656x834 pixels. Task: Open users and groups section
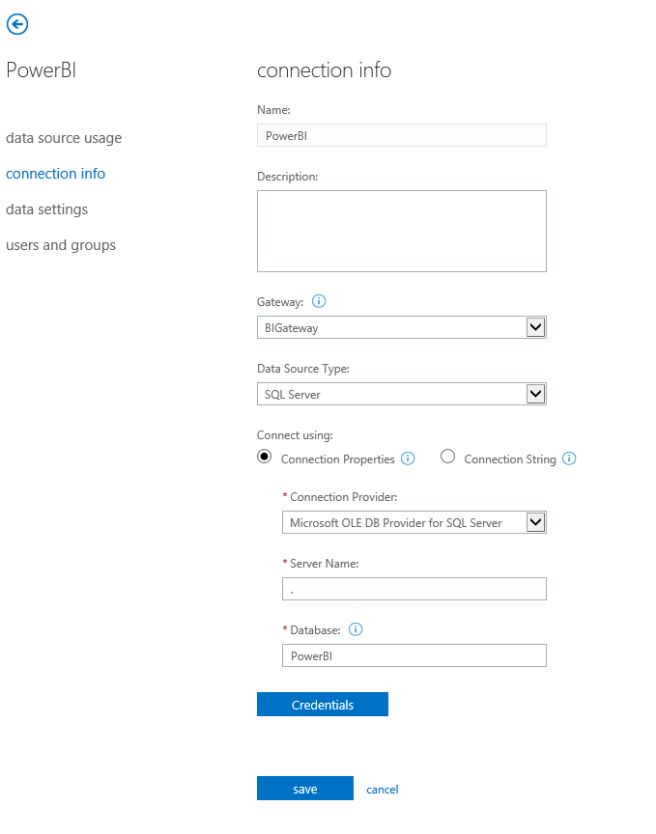tap(61, 246)
